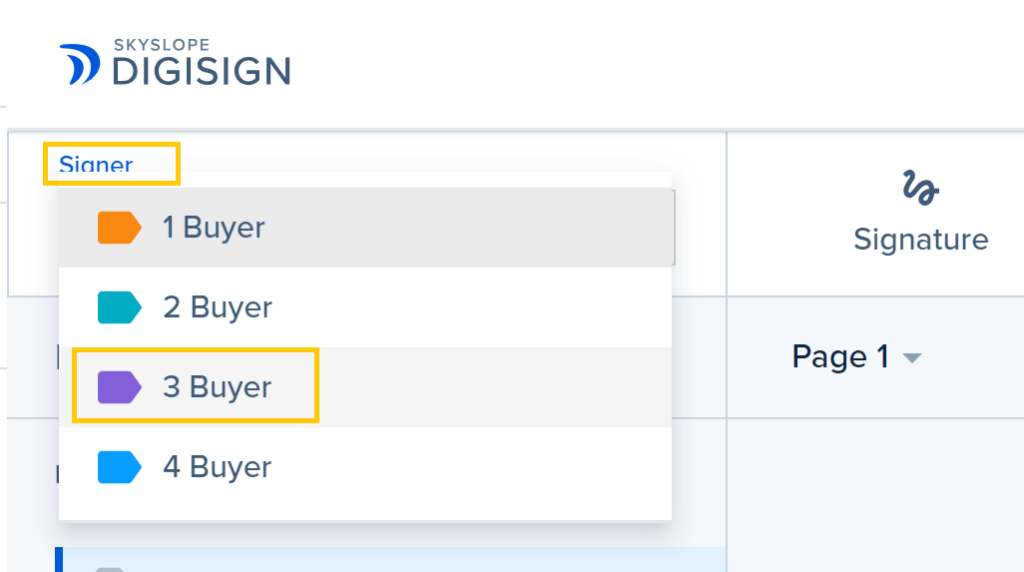Image resolution: width=1024 pixels, height=572 pixels.
Task: Select the blue highlighted row below the dropdown
Action: click(390, 560)
